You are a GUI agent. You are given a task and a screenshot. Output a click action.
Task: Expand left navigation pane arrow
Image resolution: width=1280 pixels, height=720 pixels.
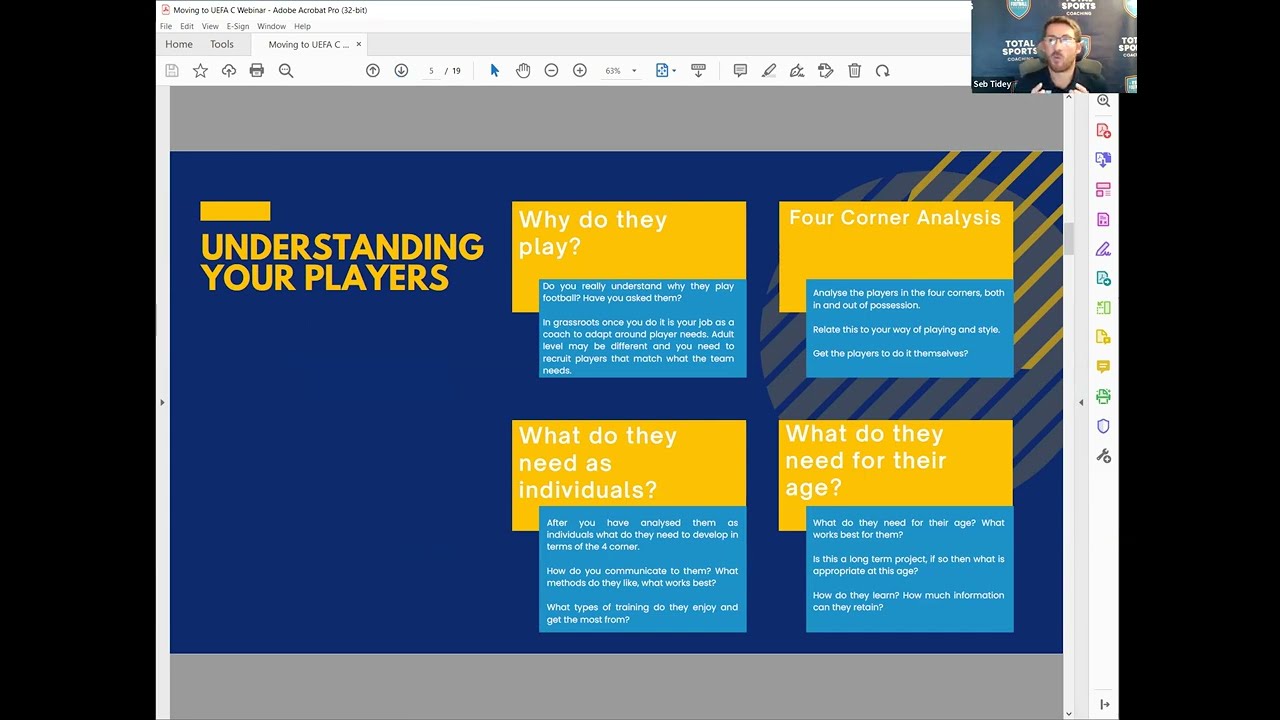coord(162,402)
